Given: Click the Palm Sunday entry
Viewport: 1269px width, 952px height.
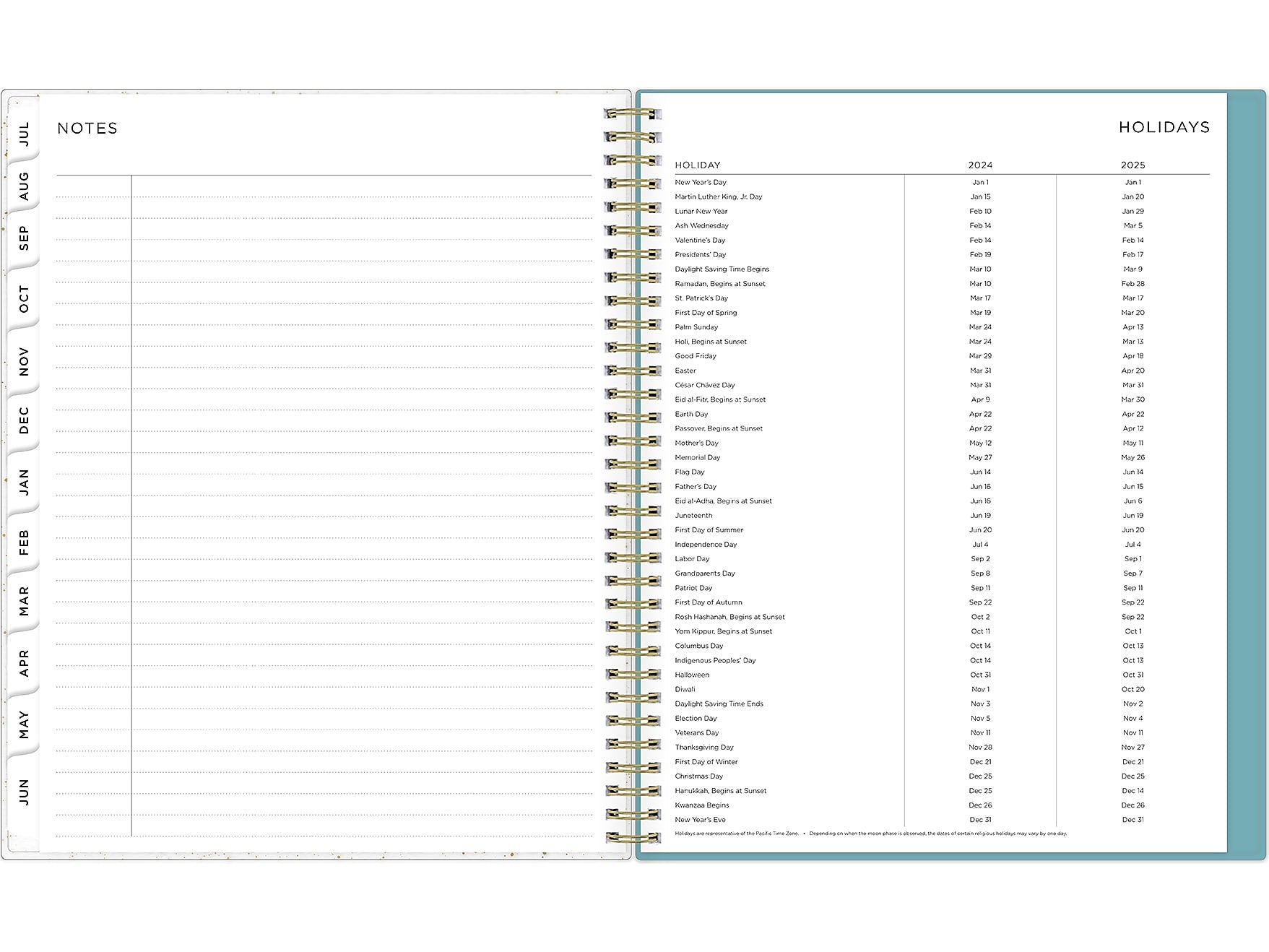Looking at the screenshot, I should coord(696,327).
